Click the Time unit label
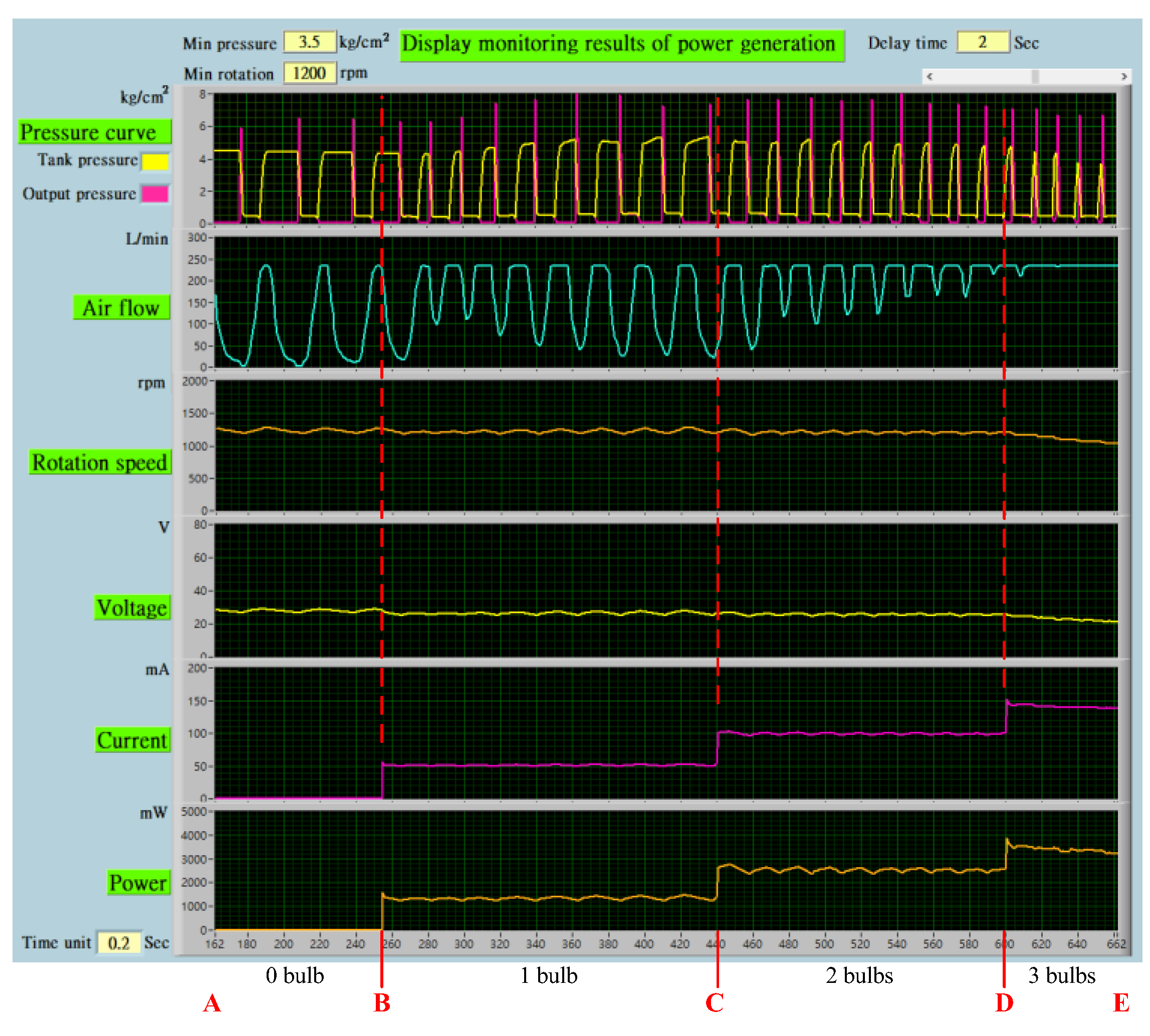This screenshot has height=1036, width=1150. (56, 943)
